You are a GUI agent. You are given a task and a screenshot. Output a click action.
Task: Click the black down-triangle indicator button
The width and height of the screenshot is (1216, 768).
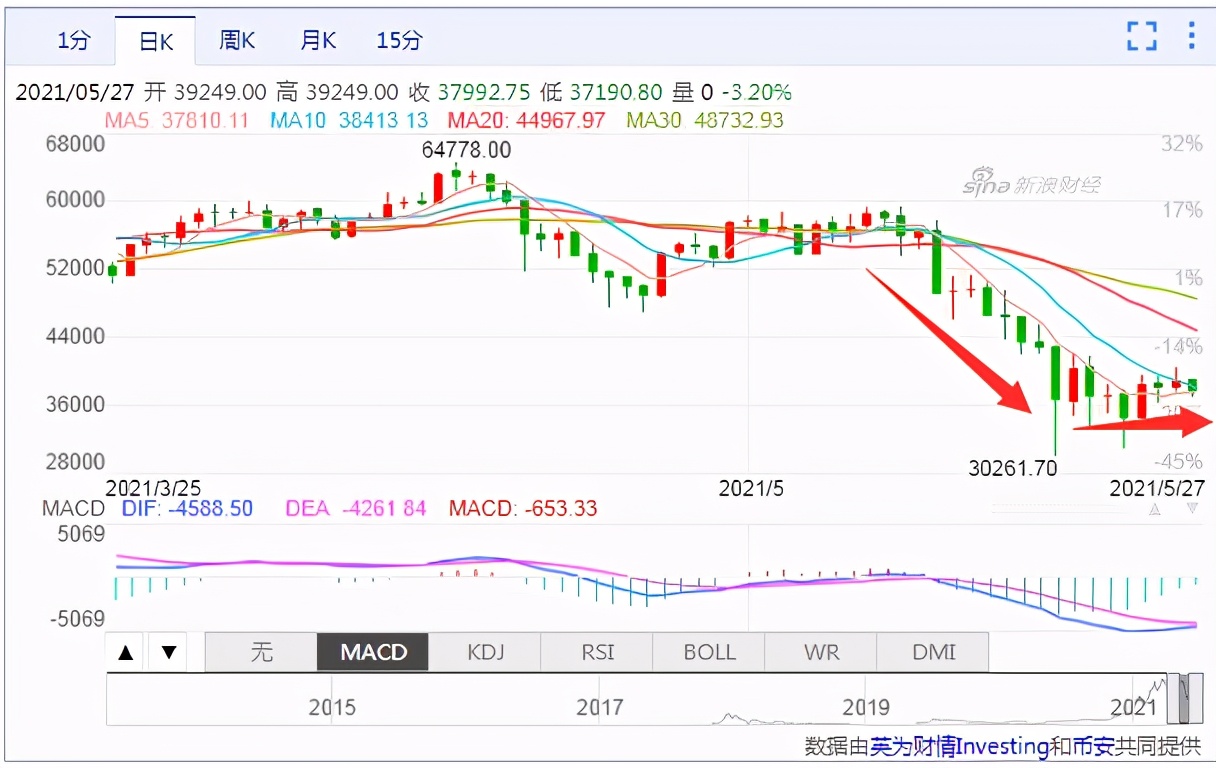pos(169,653)
